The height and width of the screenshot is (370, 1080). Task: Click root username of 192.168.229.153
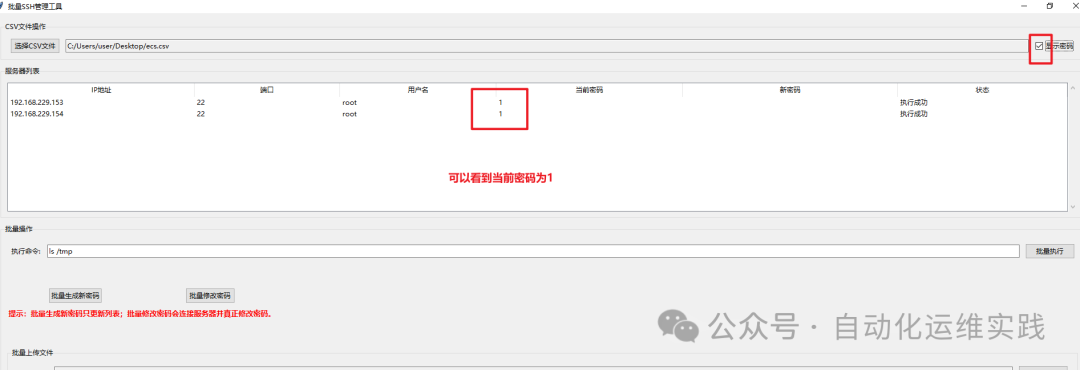pos(349,103)
